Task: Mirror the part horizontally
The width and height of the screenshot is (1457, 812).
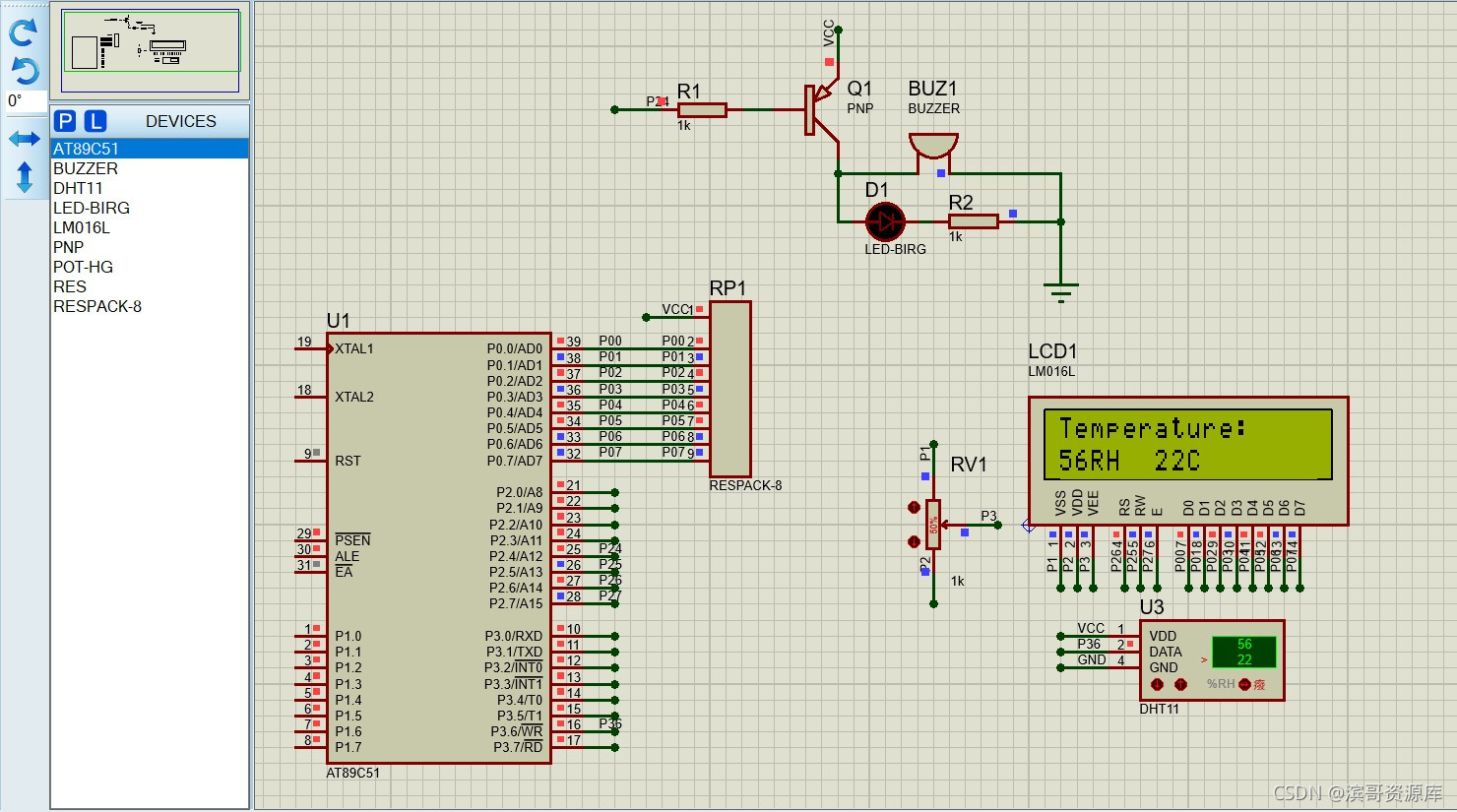Action: 25,139
